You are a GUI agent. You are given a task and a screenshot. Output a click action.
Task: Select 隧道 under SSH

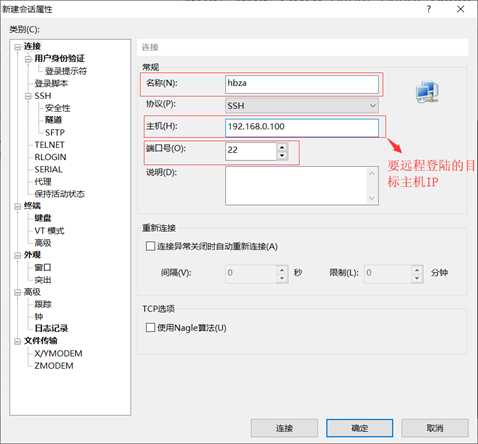(x=53, y=120)
